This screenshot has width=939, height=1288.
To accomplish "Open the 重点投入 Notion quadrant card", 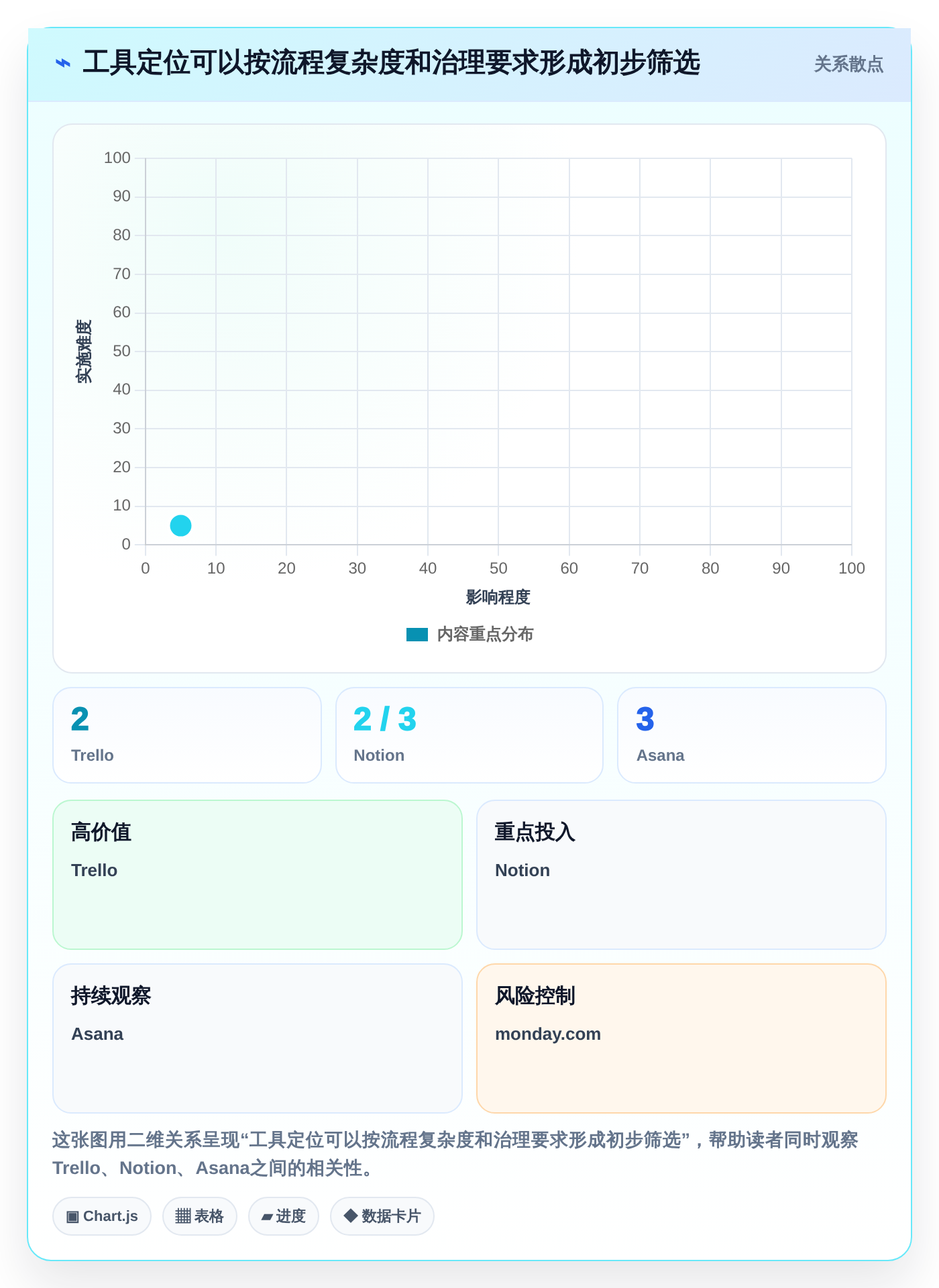I will tap(681, 875).
